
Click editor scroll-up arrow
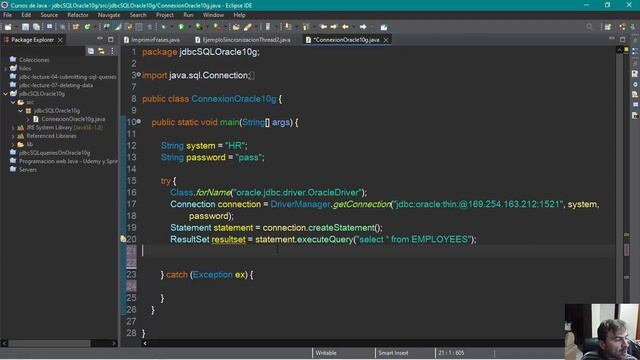click(620, 50)
